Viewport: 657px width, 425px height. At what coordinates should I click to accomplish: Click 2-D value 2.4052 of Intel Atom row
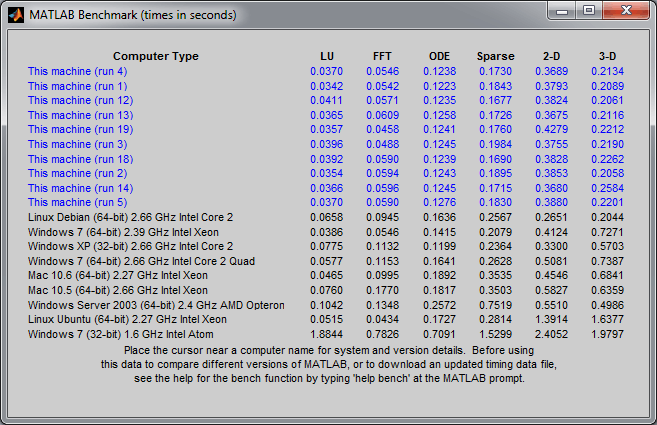(x=551, y=334)
